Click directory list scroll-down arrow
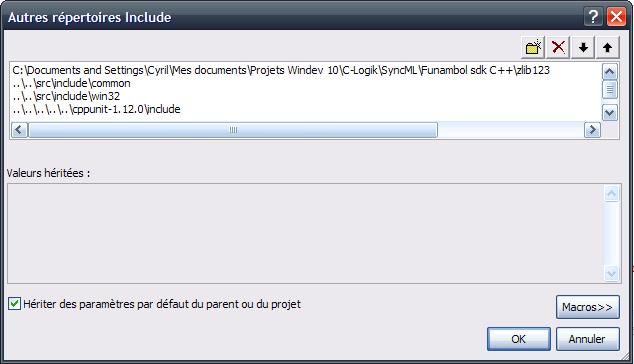634x364 pixels. pos(610,112)
